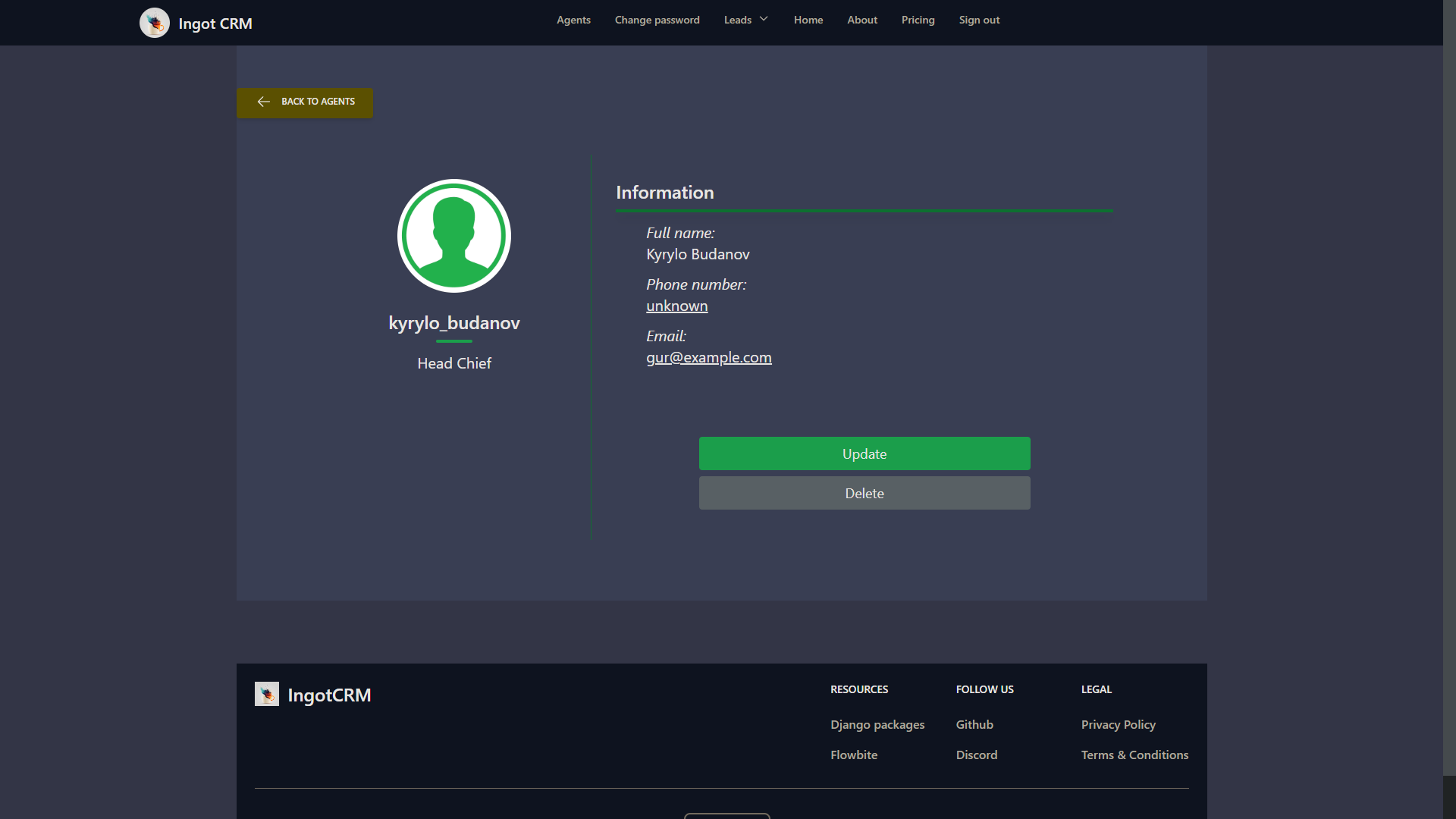Open the Privacy Policy link
The image size is (1456, 819).
[1119, 724]
